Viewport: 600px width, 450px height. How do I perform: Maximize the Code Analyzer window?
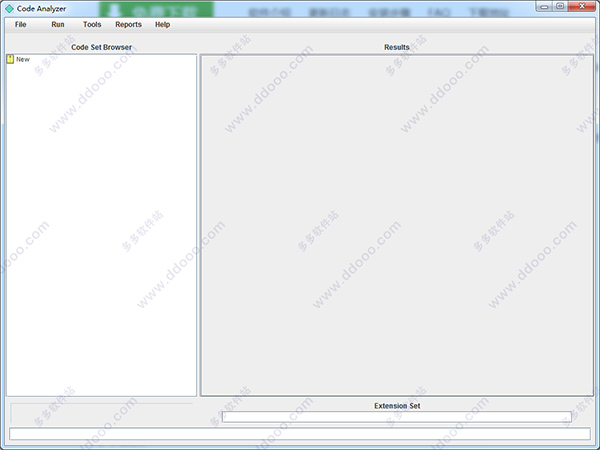coord(560,6)
